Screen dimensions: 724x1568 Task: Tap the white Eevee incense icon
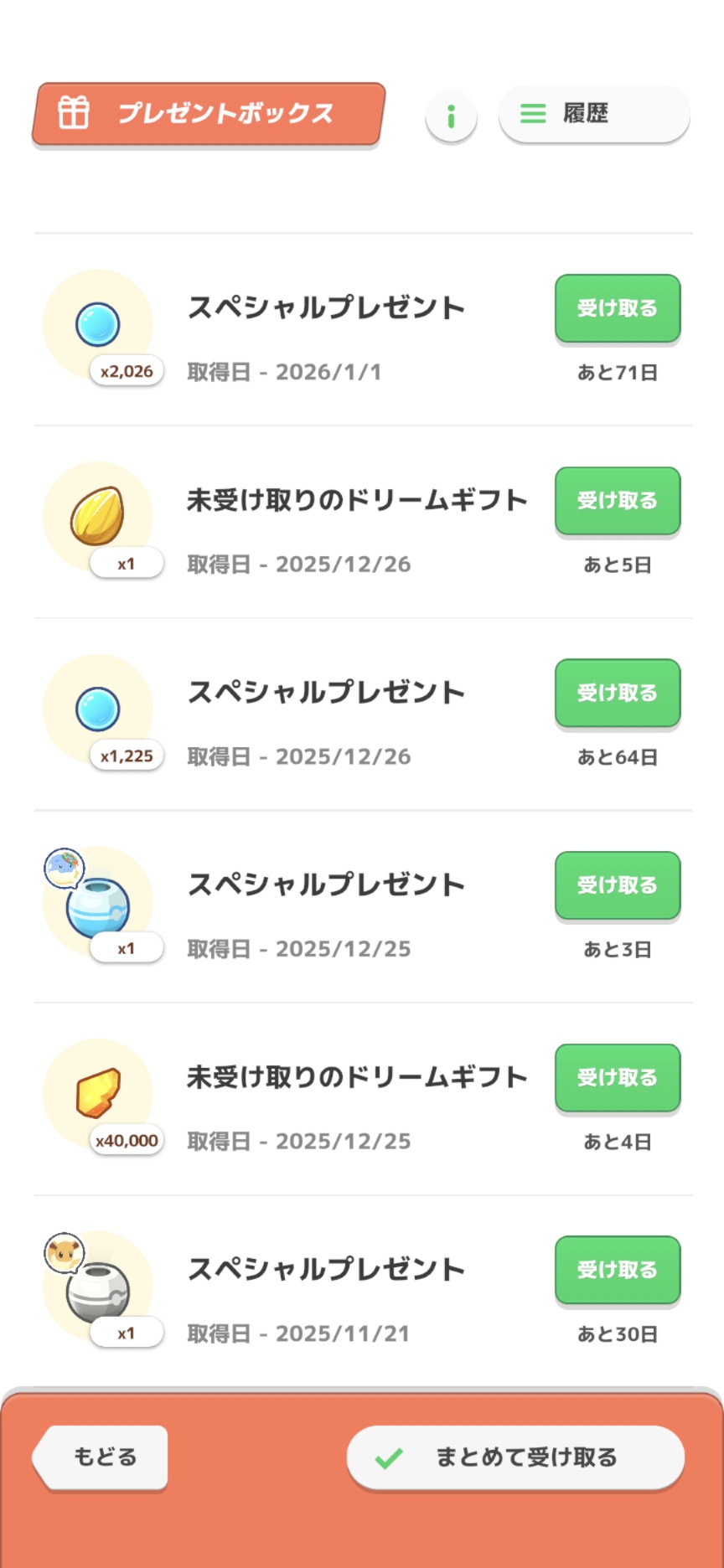coord(99,1292)
